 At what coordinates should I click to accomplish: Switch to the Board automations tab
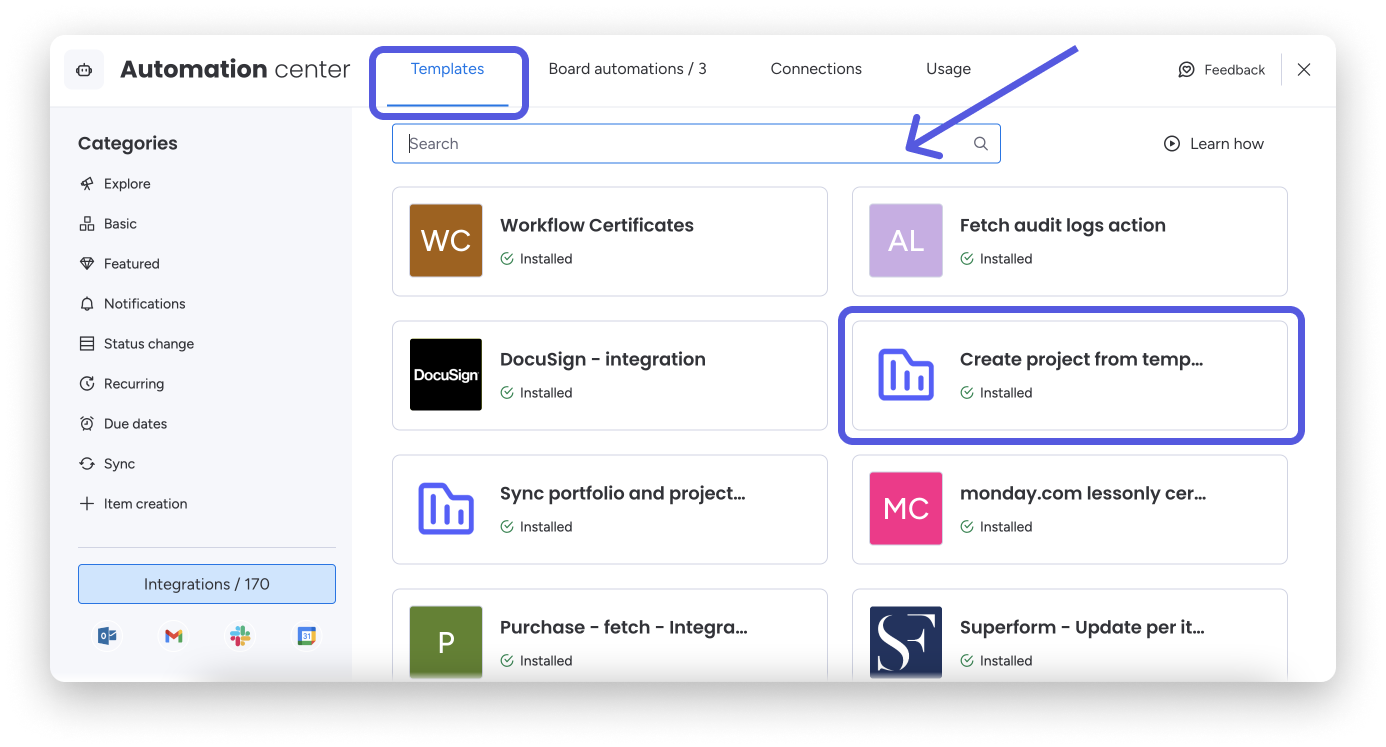point(628,68)
